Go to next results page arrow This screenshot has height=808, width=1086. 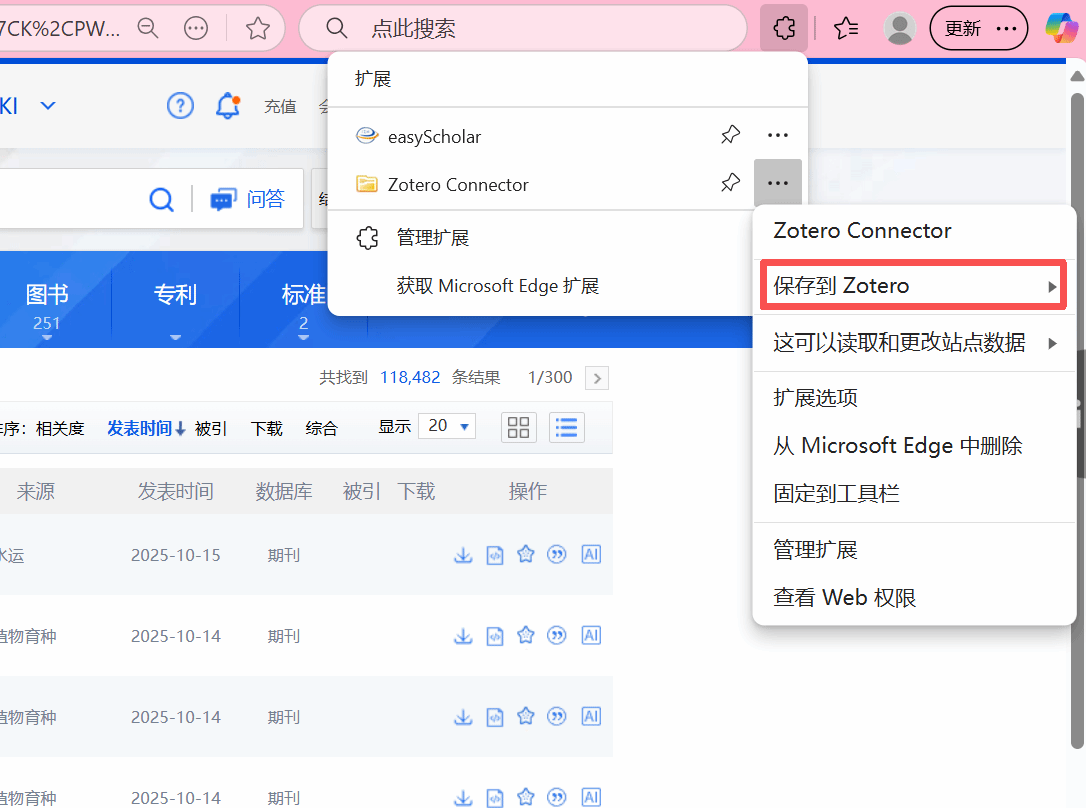(597, 379)
